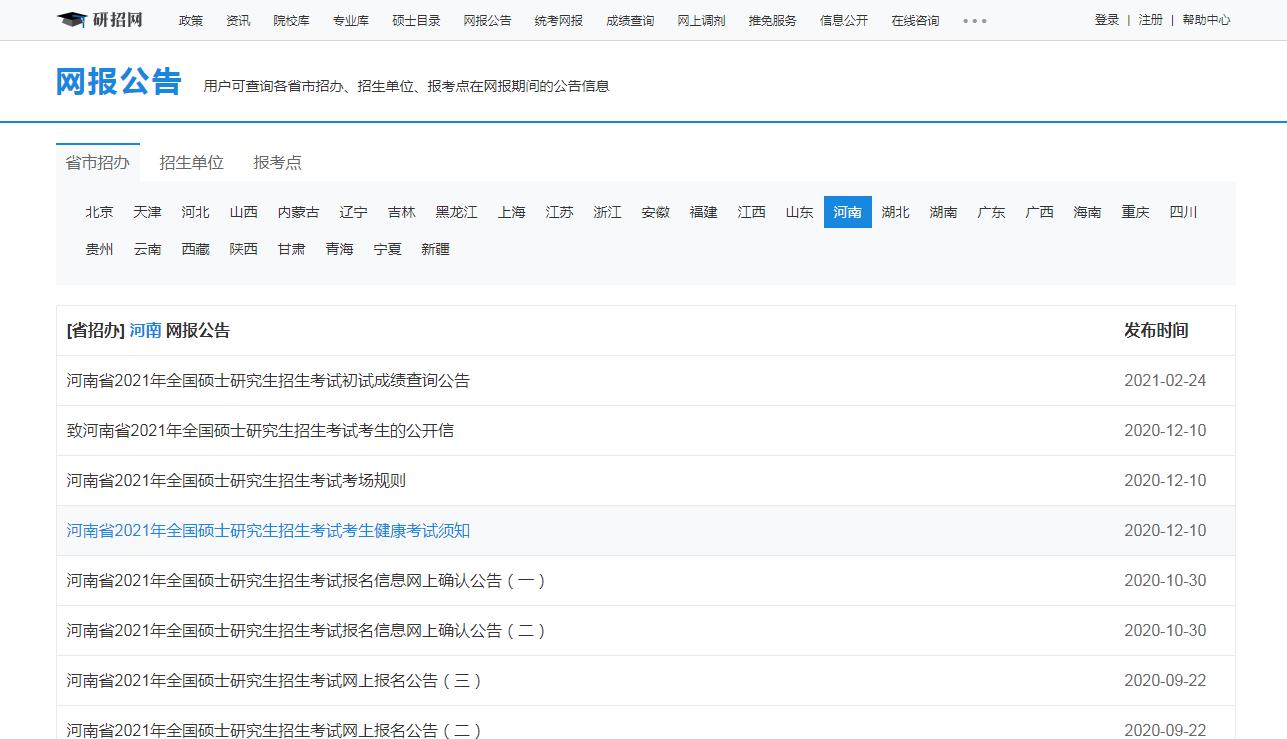This screenshot has height=739, width=1287.
Task: Open 网上确认公告（二）announcement
Action: click(306, 631)
